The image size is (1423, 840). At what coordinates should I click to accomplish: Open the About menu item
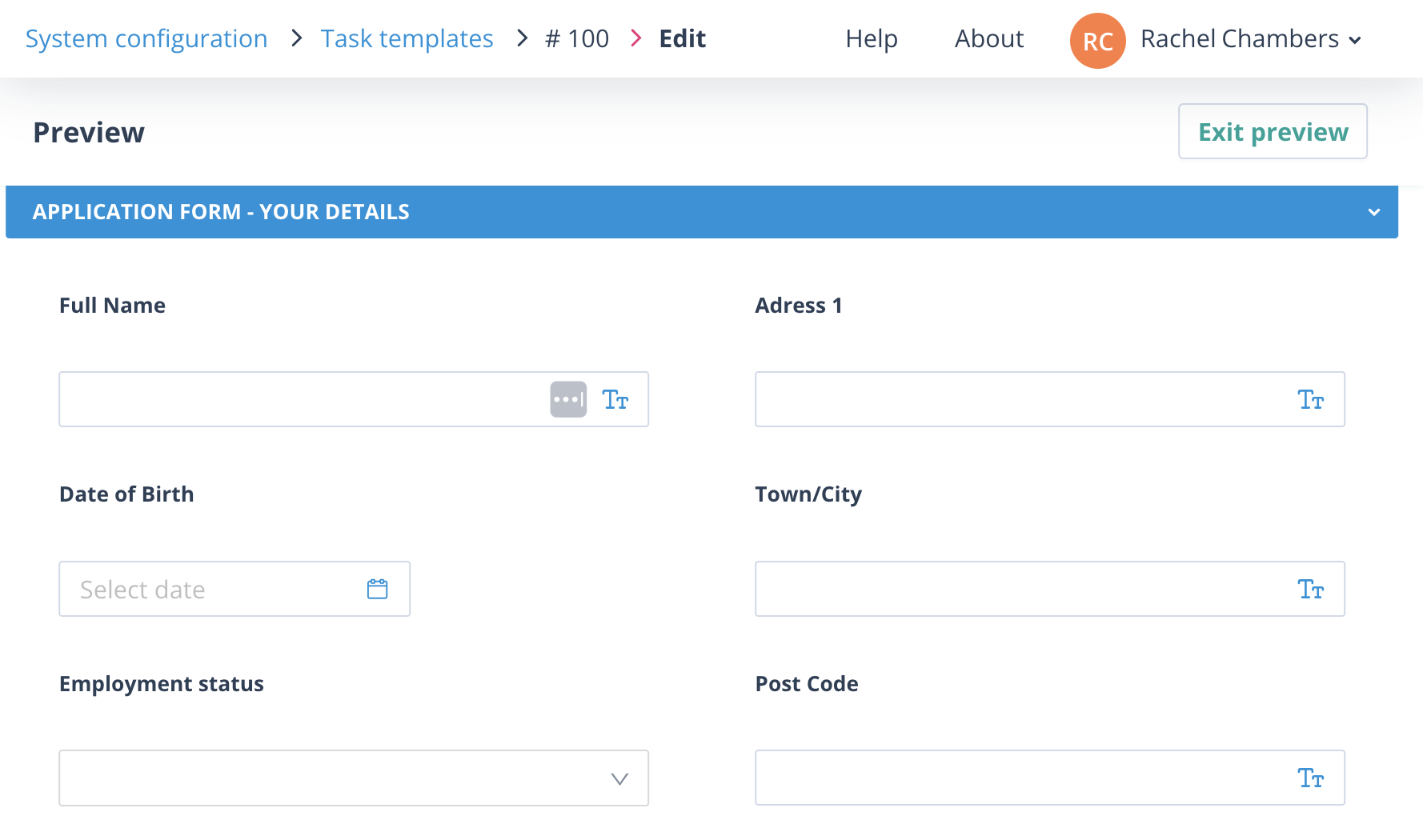coord(989,38)
